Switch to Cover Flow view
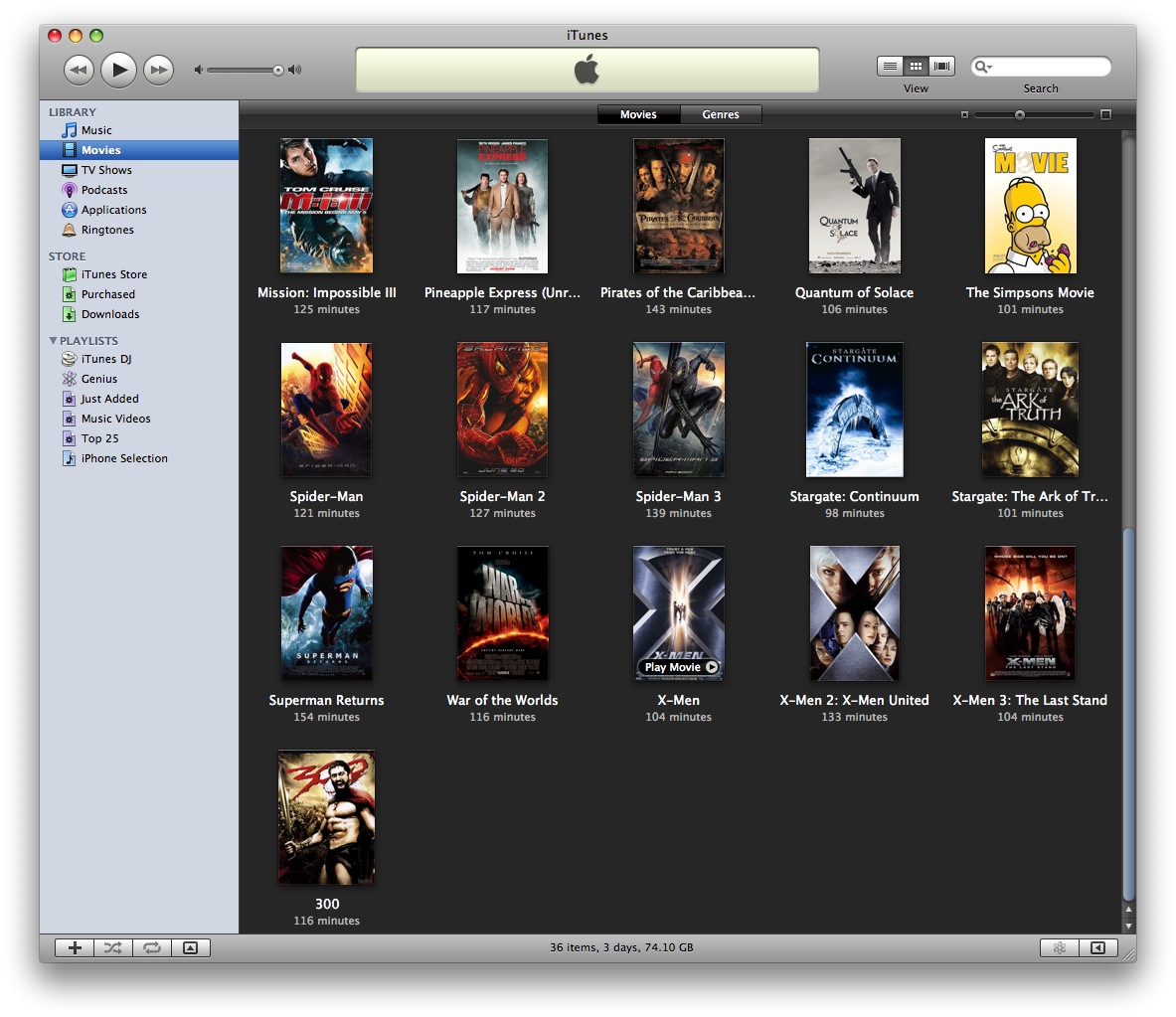 pyautogui.click(x=941, y=66)
